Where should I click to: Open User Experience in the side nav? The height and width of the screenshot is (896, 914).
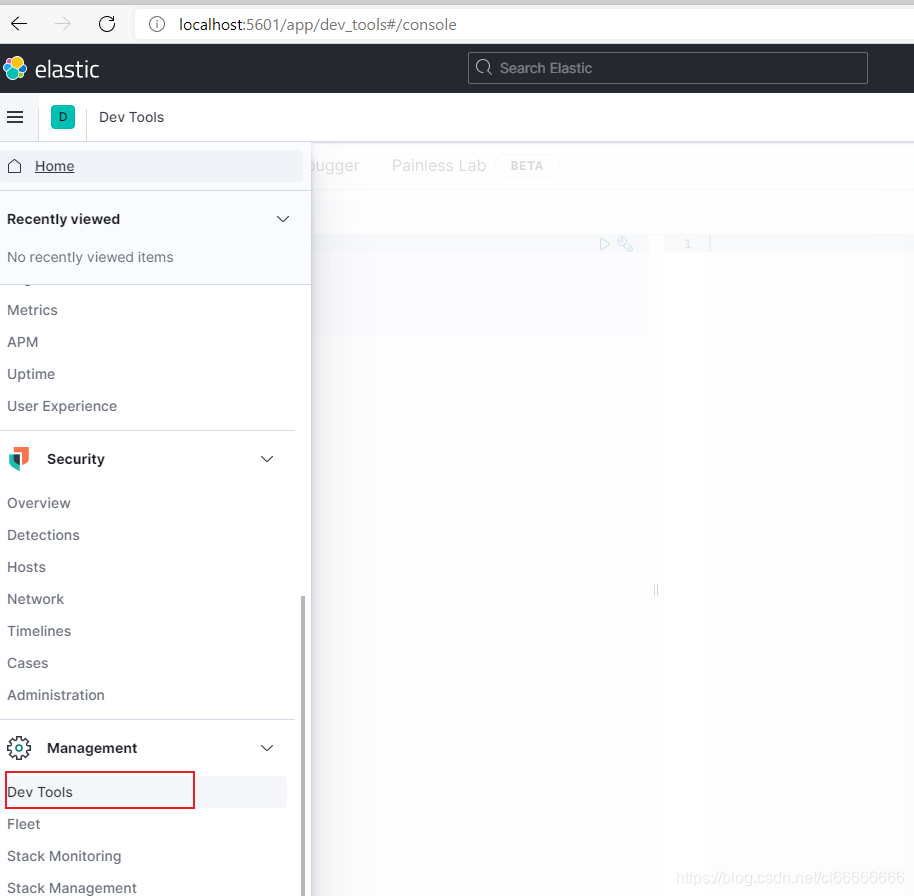point(62,406)
